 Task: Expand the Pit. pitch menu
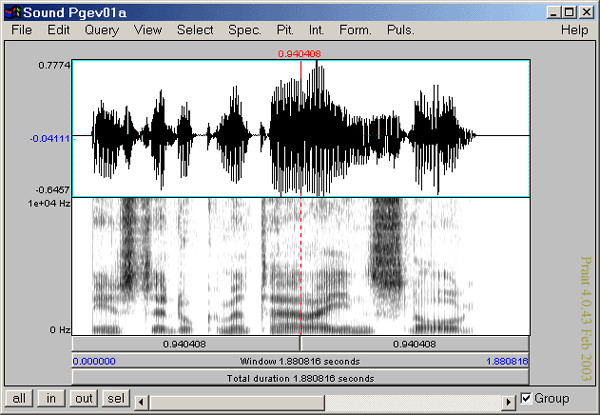(286, 30)
